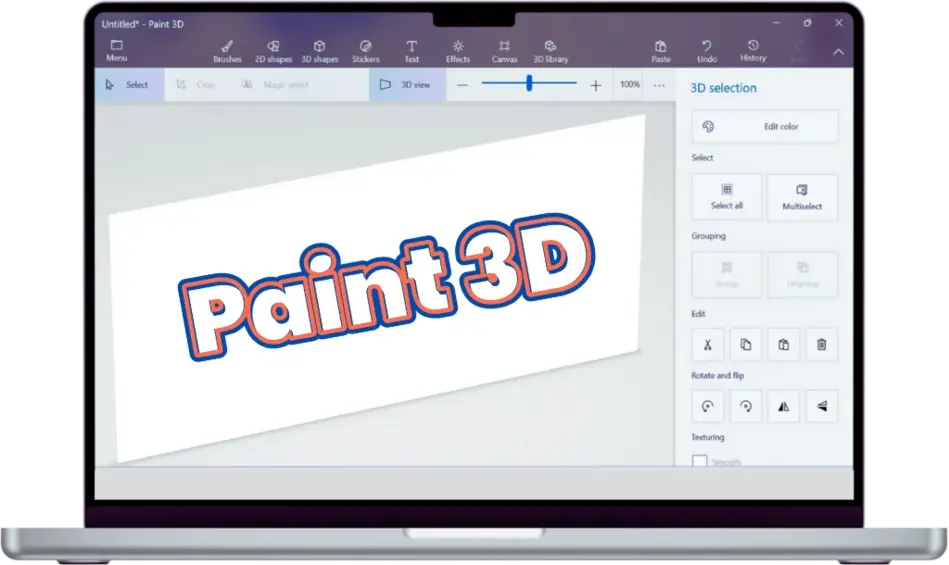Open the Brushes tool
The height and width of the screenshot is (565, 949).
point(227,50)
